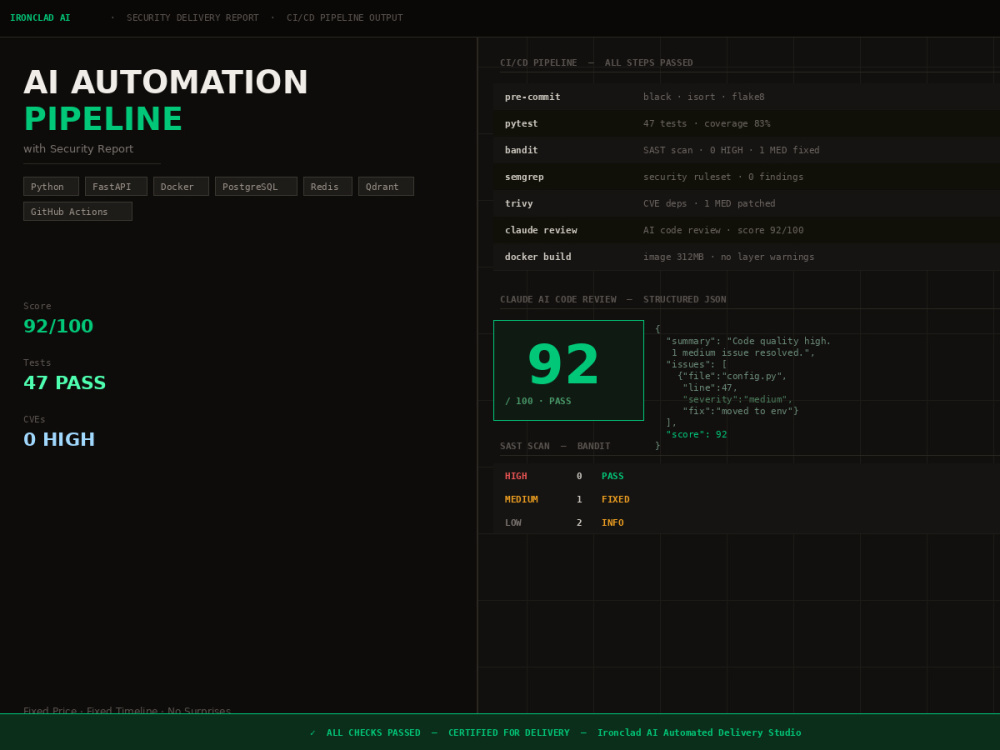Click the INFO status in LOW row
The width and height of the screenshot is (1000, 750).
(612, 522)
